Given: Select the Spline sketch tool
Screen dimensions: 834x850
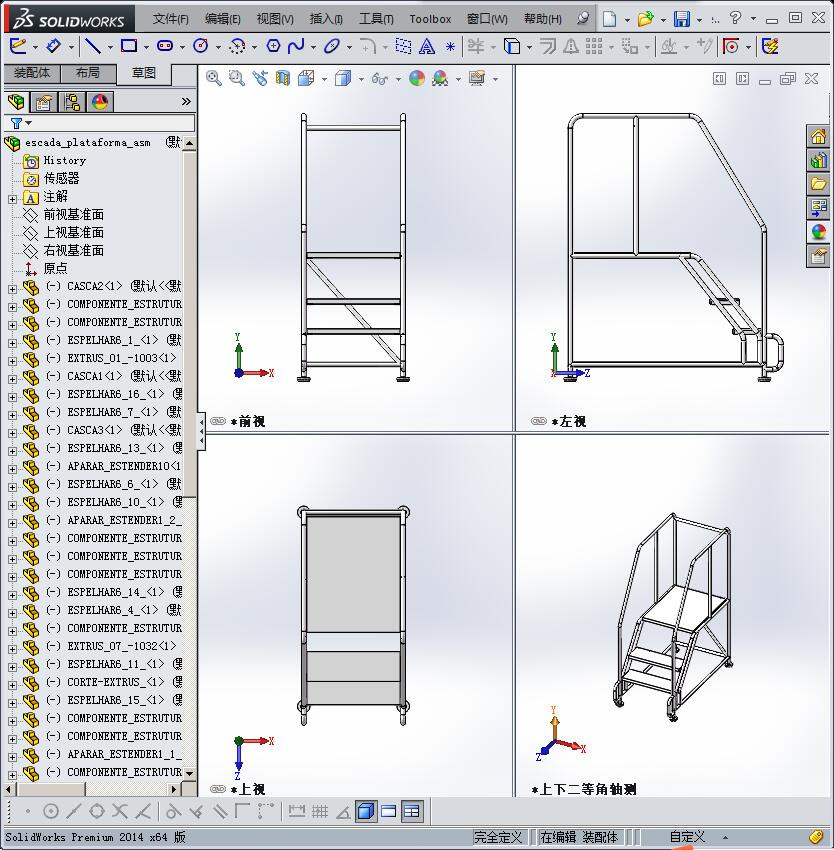Looking at the screenshot, I should tap(296, 46).
